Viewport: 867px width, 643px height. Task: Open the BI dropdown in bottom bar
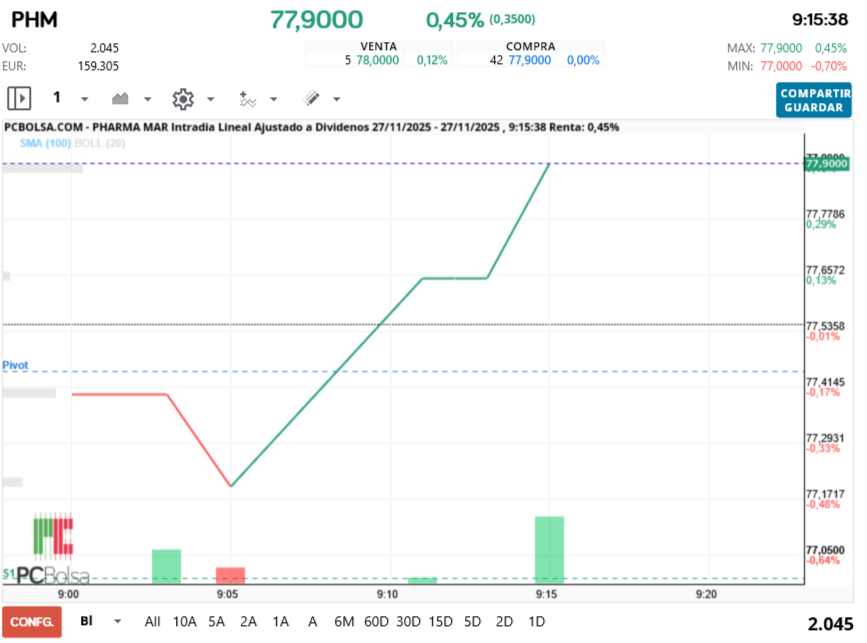coord(118,621)
